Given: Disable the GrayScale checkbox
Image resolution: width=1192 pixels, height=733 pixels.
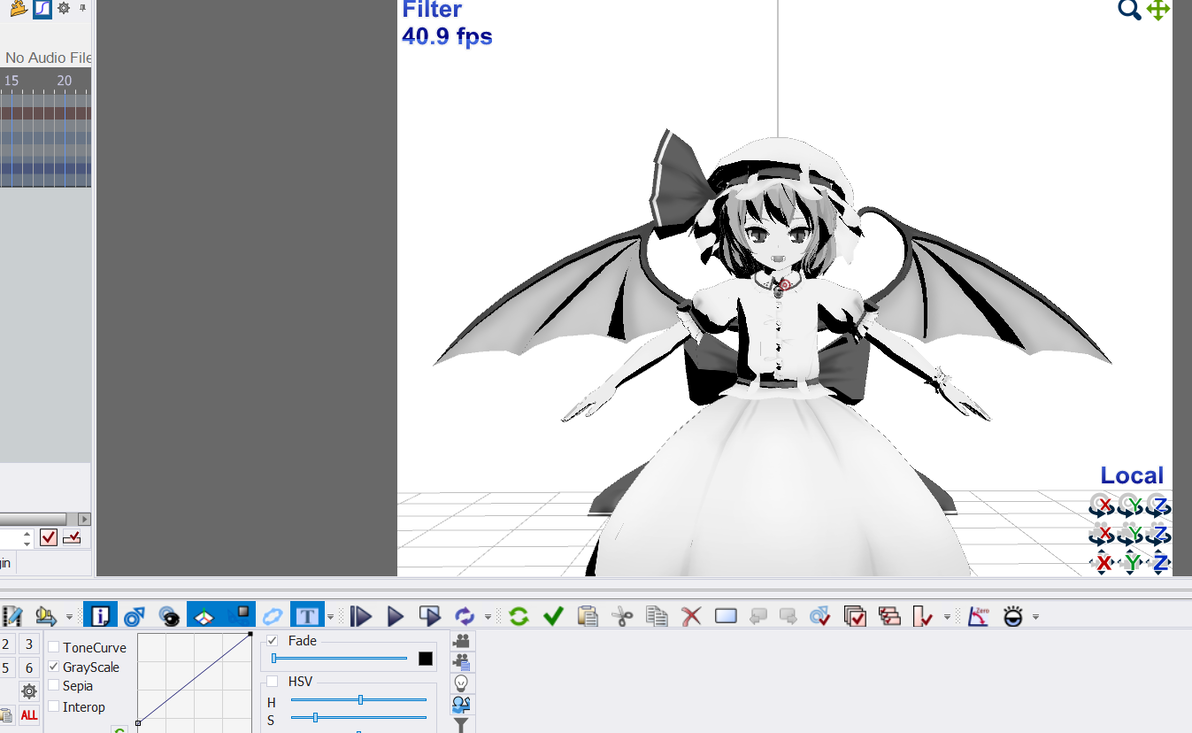Looking at the screenshot, I should (54, 667).
